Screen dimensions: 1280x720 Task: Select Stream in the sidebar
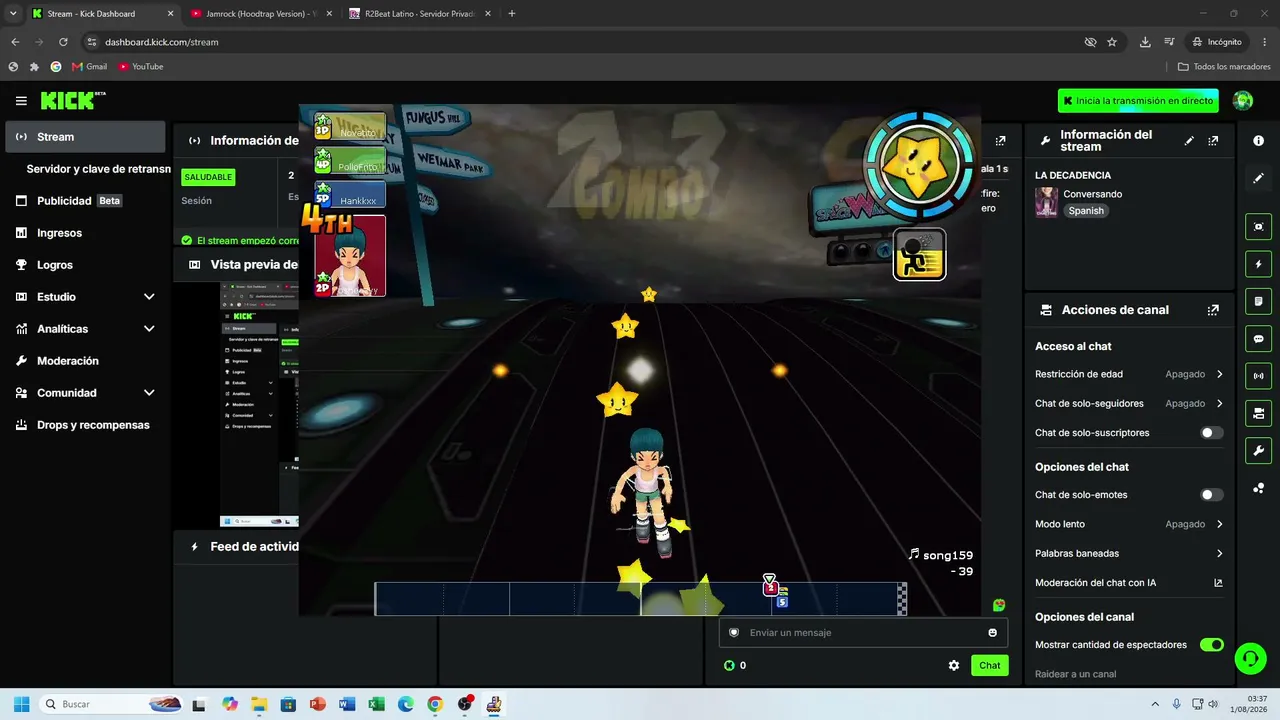pos(85,137)
